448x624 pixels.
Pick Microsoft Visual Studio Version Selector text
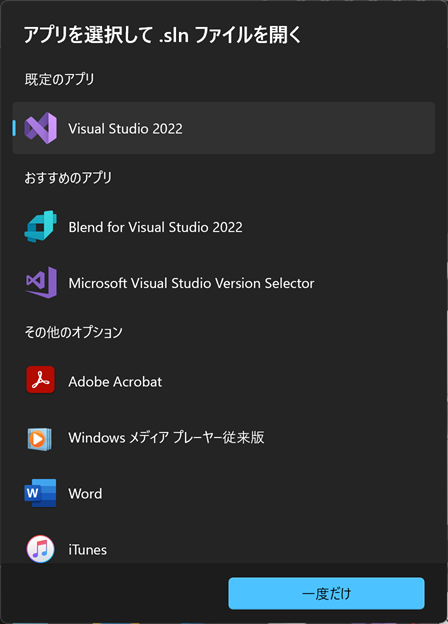tap(191, 283)
